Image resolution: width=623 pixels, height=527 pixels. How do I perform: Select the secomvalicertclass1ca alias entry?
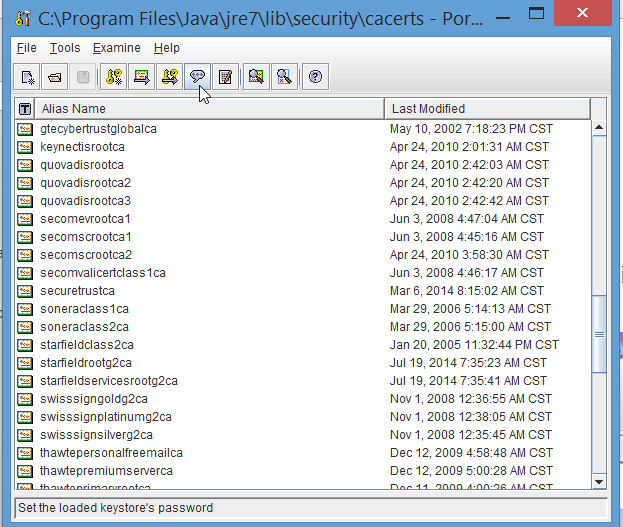(x=103, y=273)
